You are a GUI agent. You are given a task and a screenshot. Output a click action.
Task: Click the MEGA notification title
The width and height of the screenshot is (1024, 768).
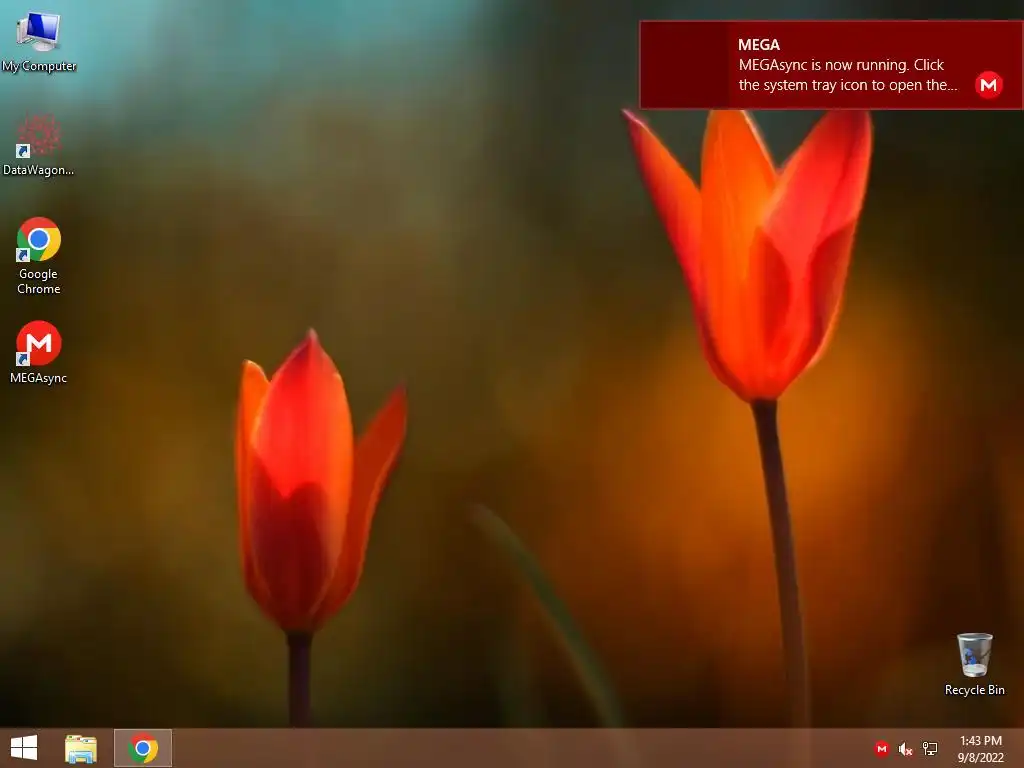click(759, 45)
